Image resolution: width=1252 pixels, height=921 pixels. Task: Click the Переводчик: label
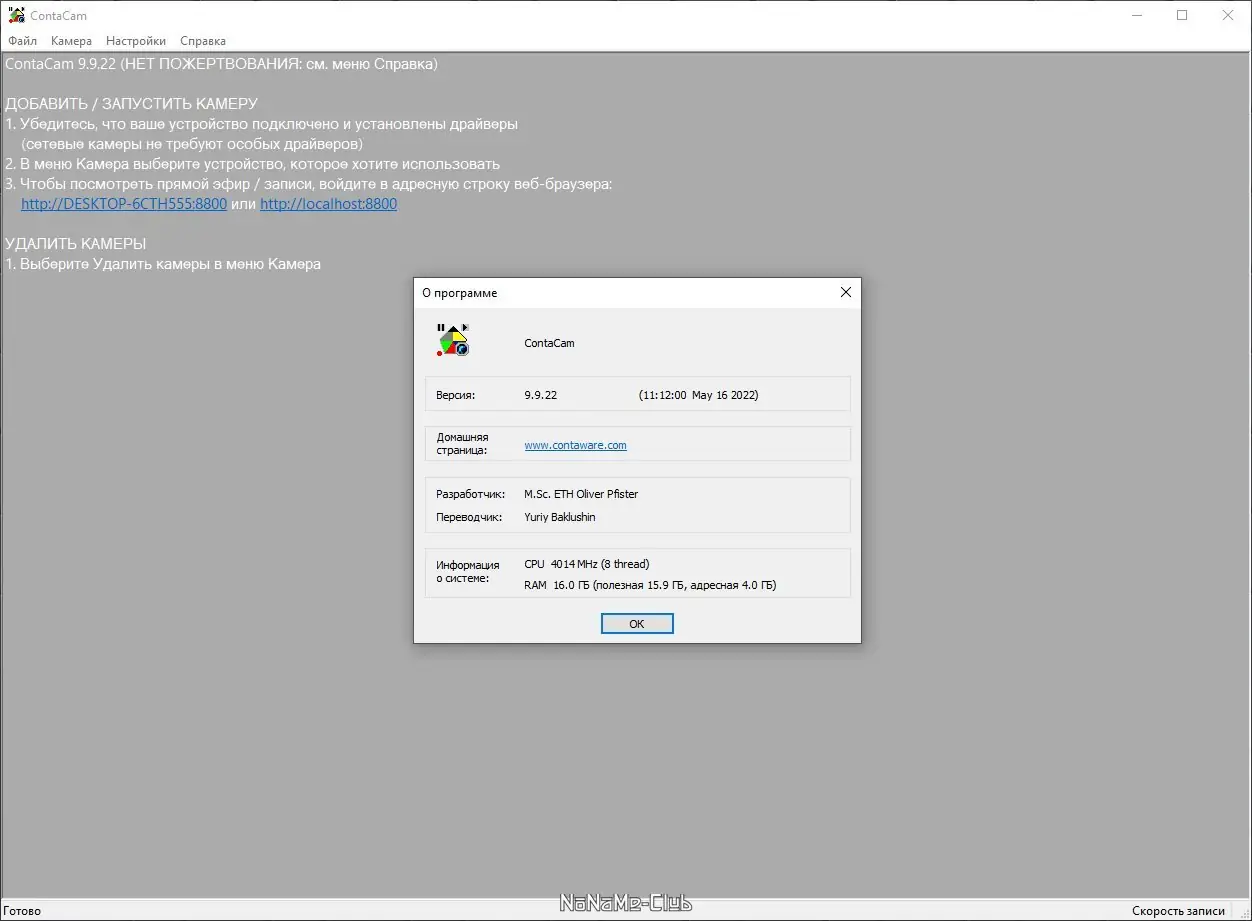(467, 517)
